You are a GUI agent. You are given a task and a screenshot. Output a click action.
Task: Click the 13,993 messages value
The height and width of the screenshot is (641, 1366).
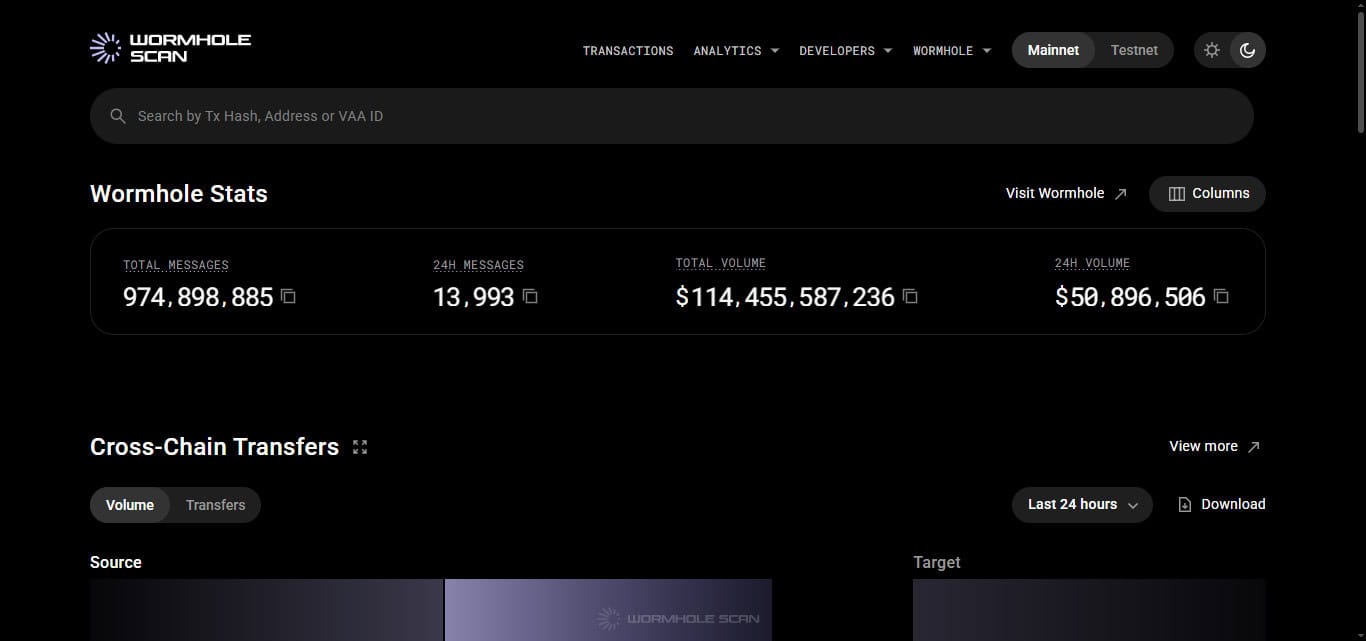coord(473,297)
